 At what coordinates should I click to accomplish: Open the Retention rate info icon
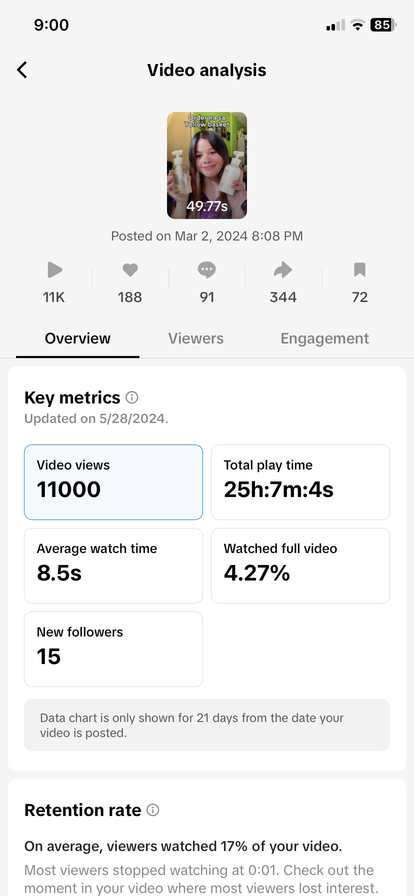(x=153, y=810)
